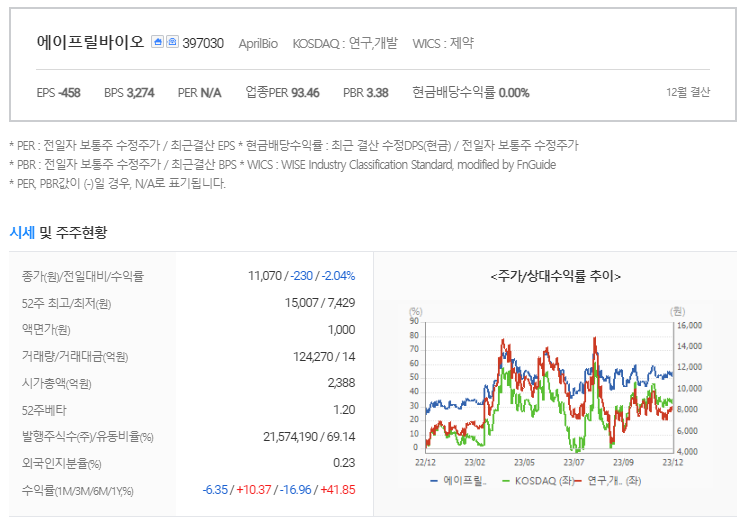Click the AprilBio English name

coord(258,44)
